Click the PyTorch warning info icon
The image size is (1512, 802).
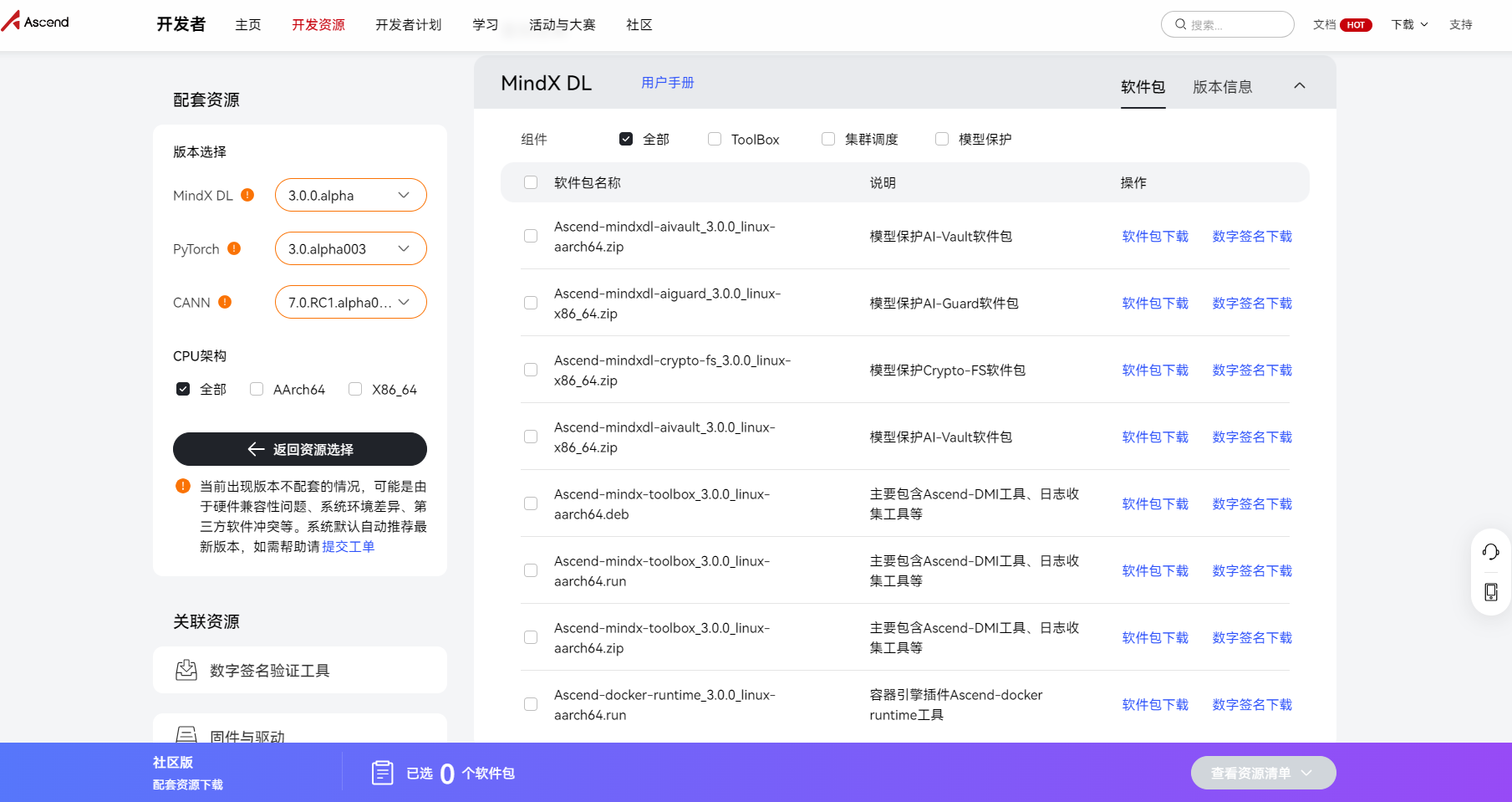(234, 248)
